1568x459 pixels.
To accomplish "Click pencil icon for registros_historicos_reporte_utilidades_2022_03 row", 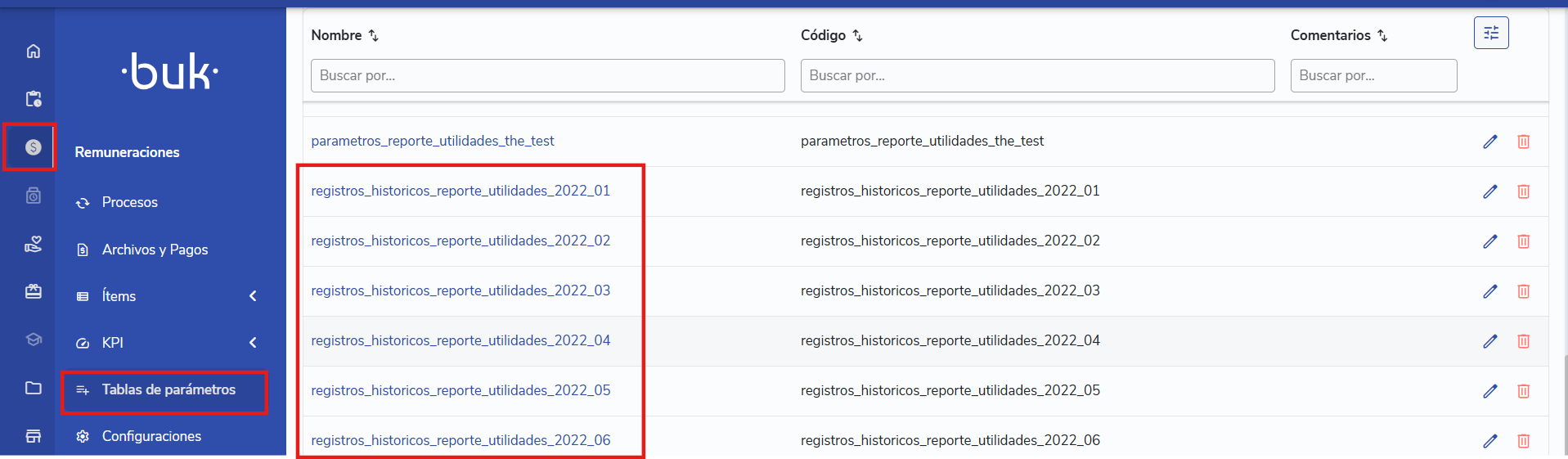I will click(x=1489, y=291).
